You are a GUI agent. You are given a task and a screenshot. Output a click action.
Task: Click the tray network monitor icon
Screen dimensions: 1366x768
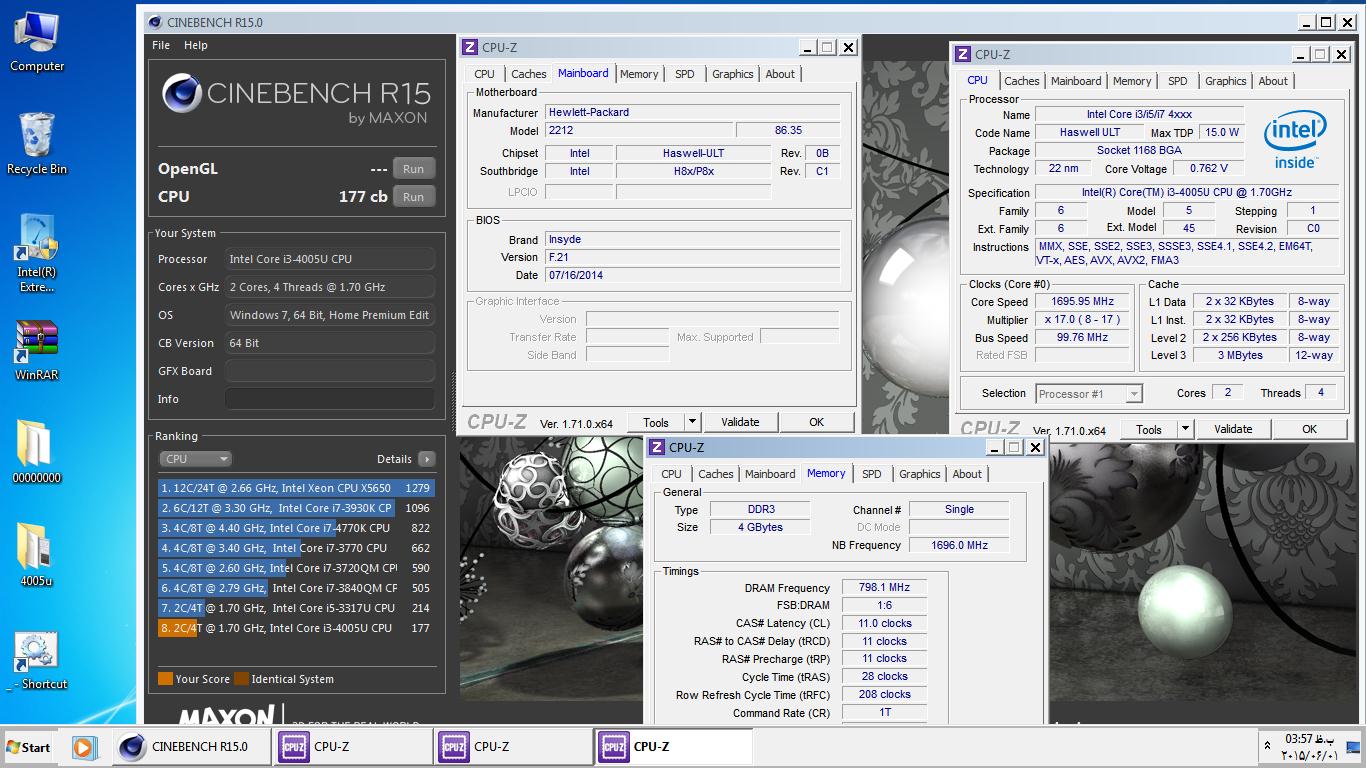click(1352, 747)
